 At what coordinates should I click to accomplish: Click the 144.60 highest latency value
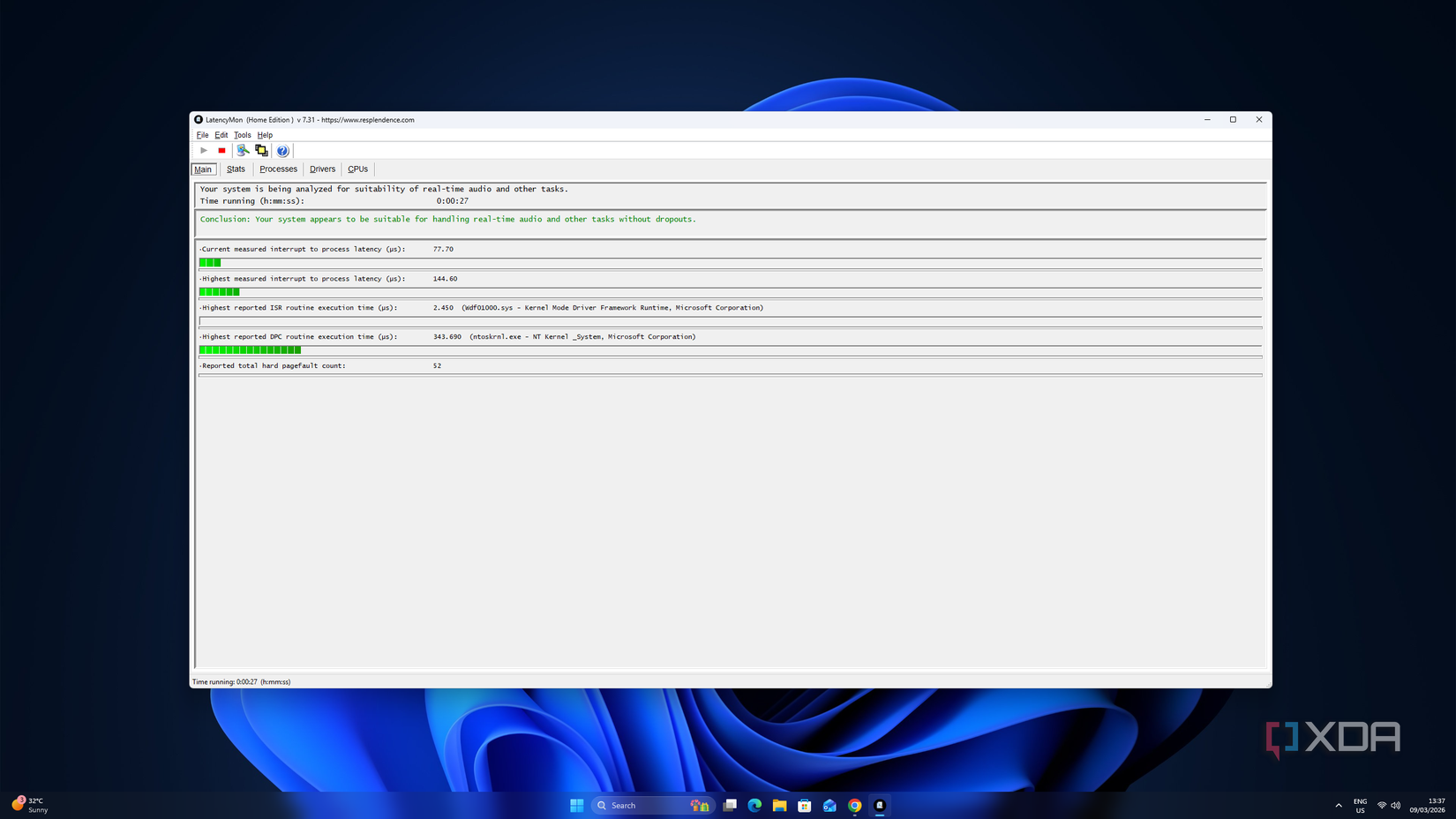445,279
